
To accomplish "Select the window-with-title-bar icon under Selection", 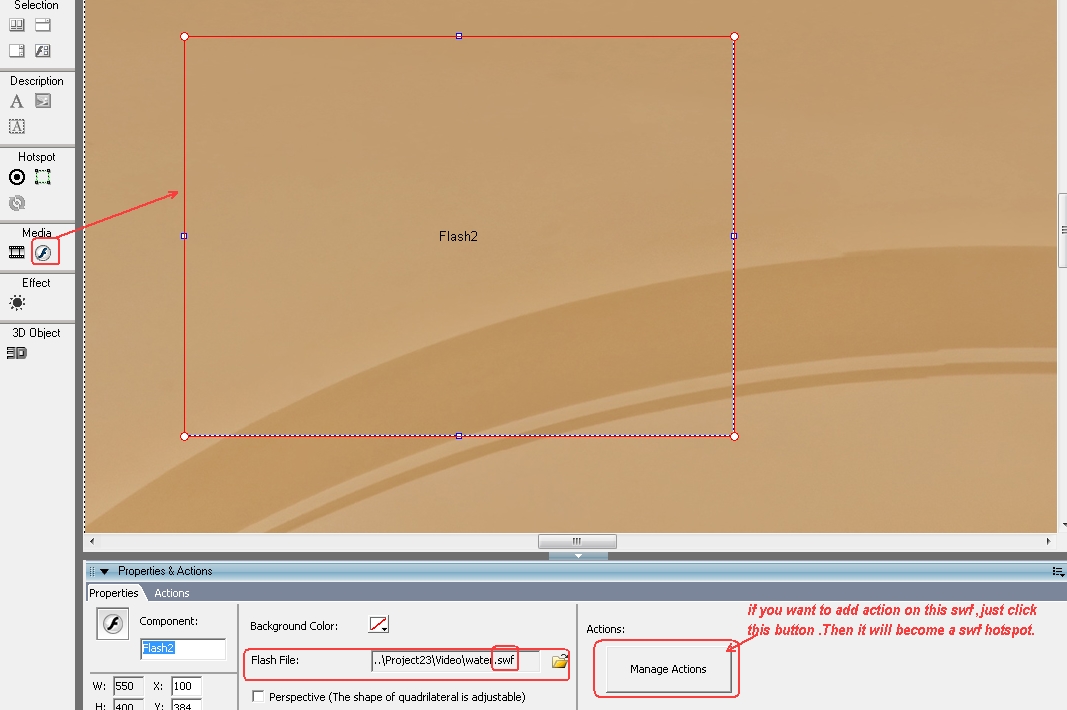I will (43, 25).
